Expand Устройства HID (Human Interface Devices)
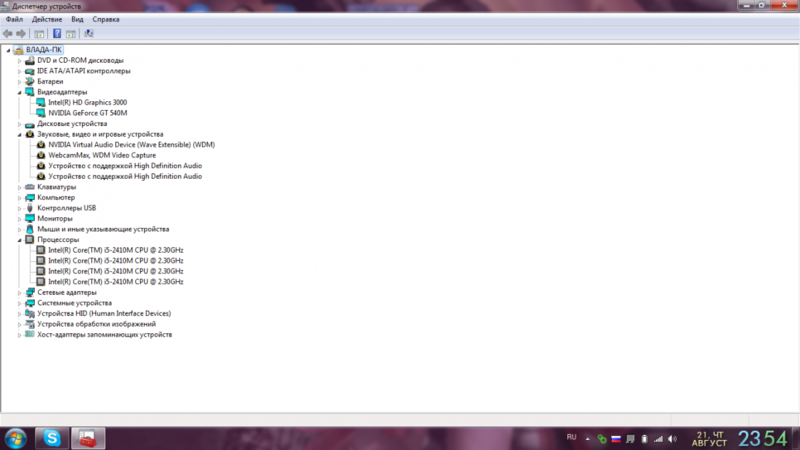The width and height of the screenshot is (800, 450). pos(19,314)
